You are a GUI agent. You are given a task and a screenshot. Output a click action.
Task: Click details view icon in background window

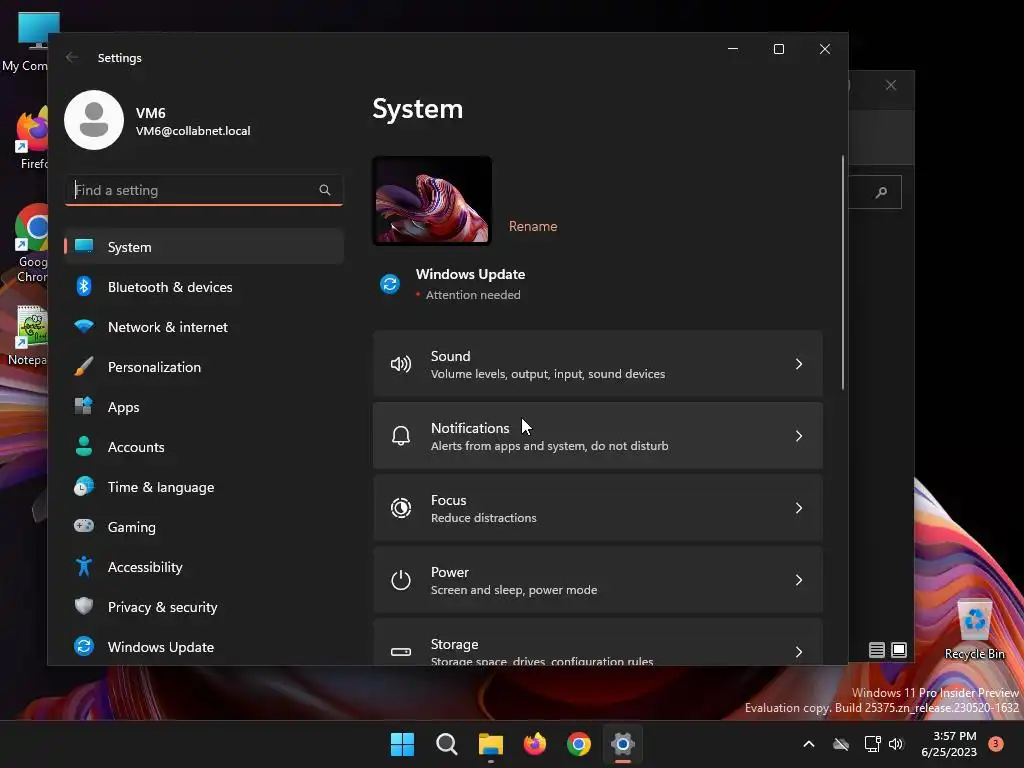click(x=876, y=650)
